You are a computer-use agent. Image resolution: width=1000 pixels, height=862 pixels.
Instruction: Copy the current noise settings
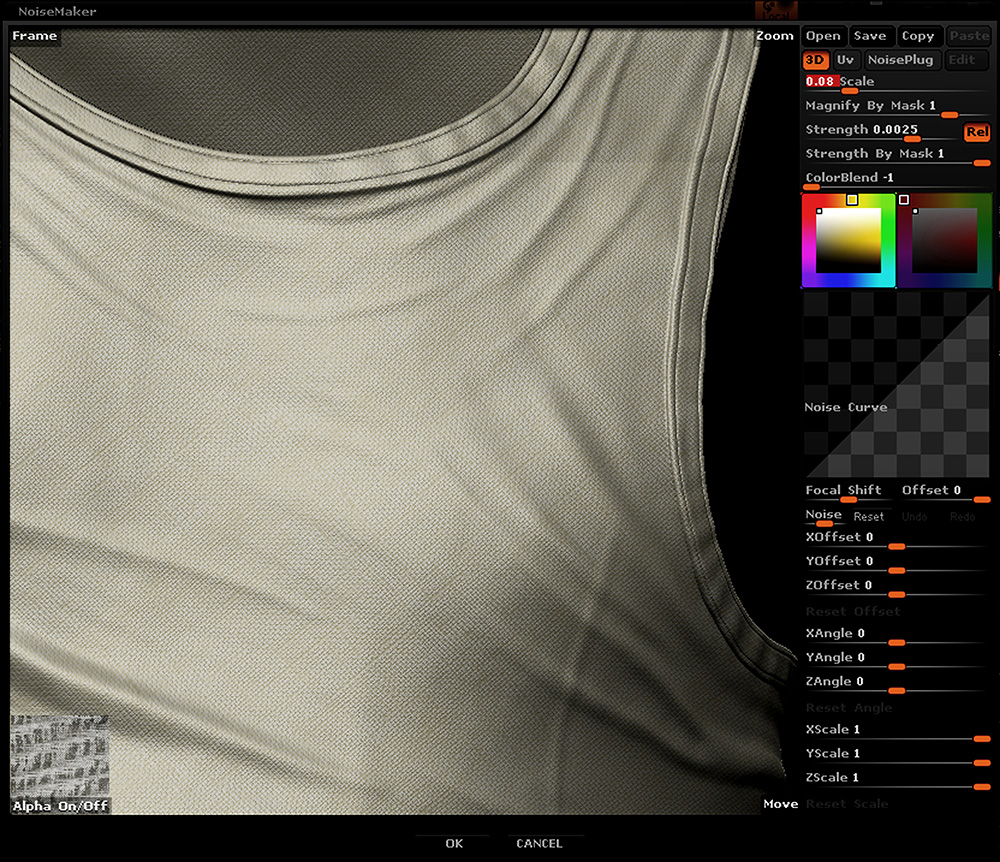click(x=918, y=35)
